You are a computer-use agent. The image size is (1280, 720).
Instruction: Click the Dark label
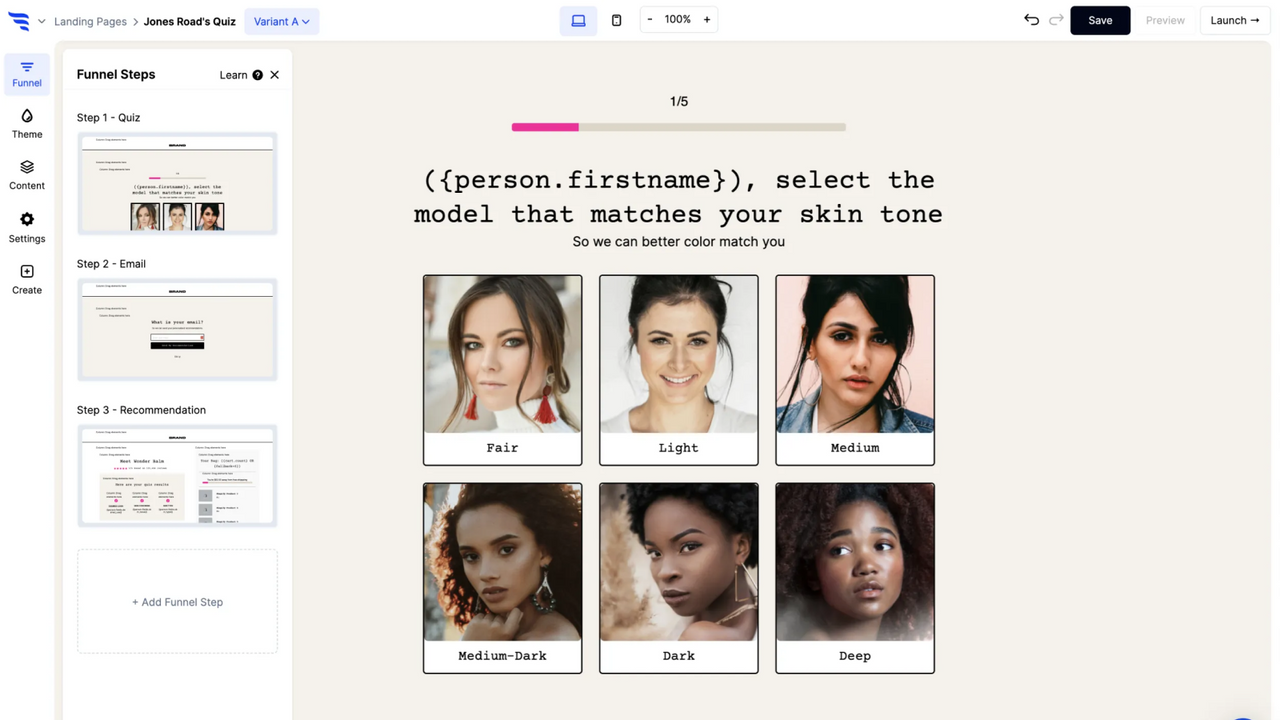point(678,656)
